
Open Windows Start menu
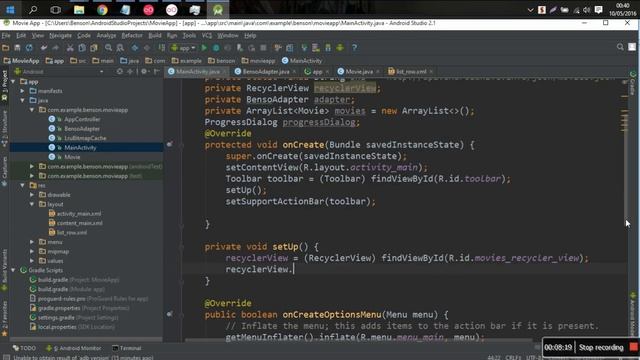(10, 10)
